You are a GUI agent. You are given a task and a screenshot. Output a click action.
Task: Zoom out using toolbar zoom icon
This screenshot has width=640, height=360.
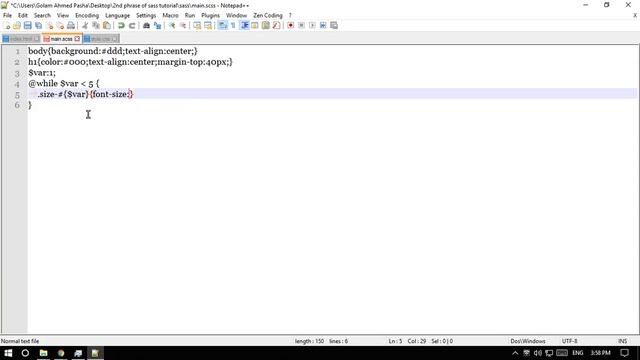(x=183, y=25)
